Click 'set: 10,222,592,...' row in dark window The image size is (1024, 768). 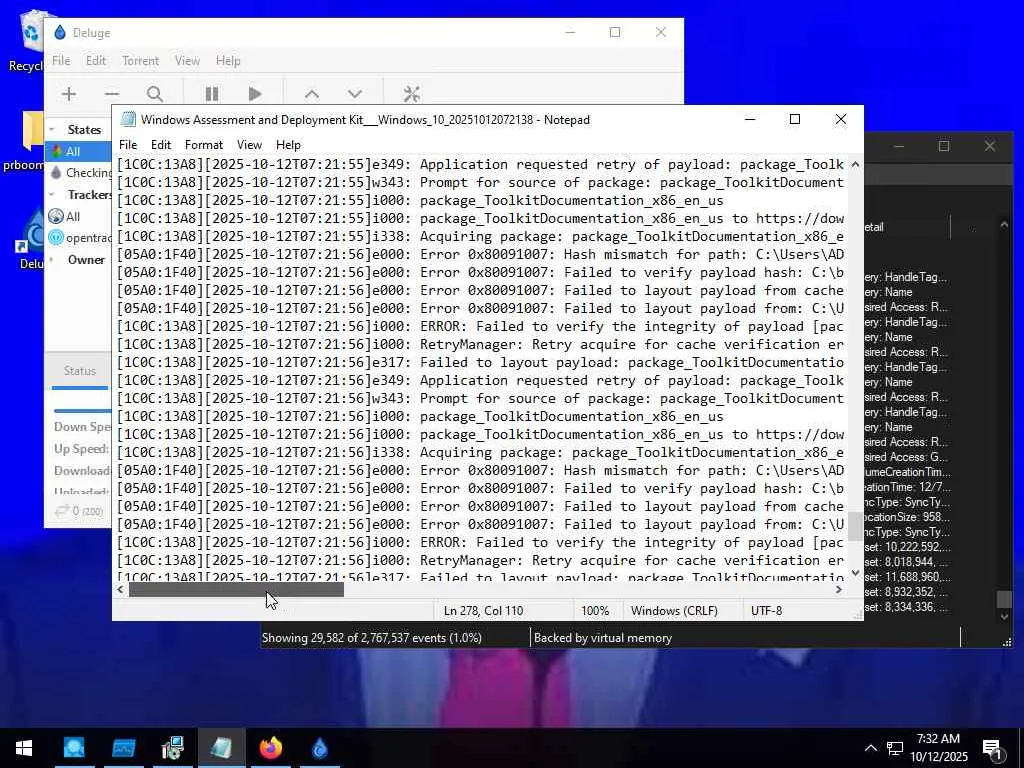(907, 547)
